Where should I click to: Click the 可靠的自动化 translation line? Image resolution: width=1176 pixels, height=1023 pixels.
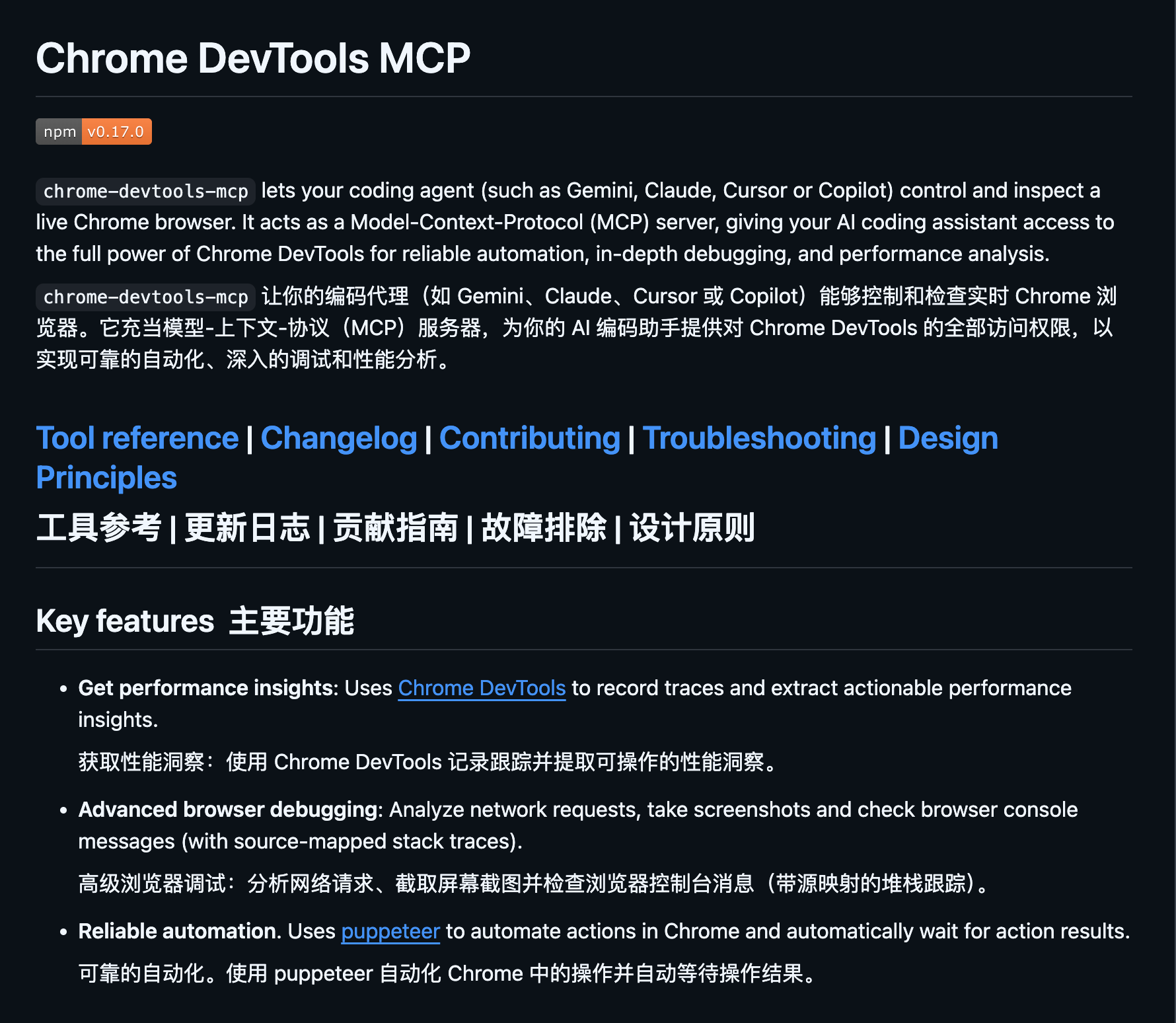pos(449,973)
